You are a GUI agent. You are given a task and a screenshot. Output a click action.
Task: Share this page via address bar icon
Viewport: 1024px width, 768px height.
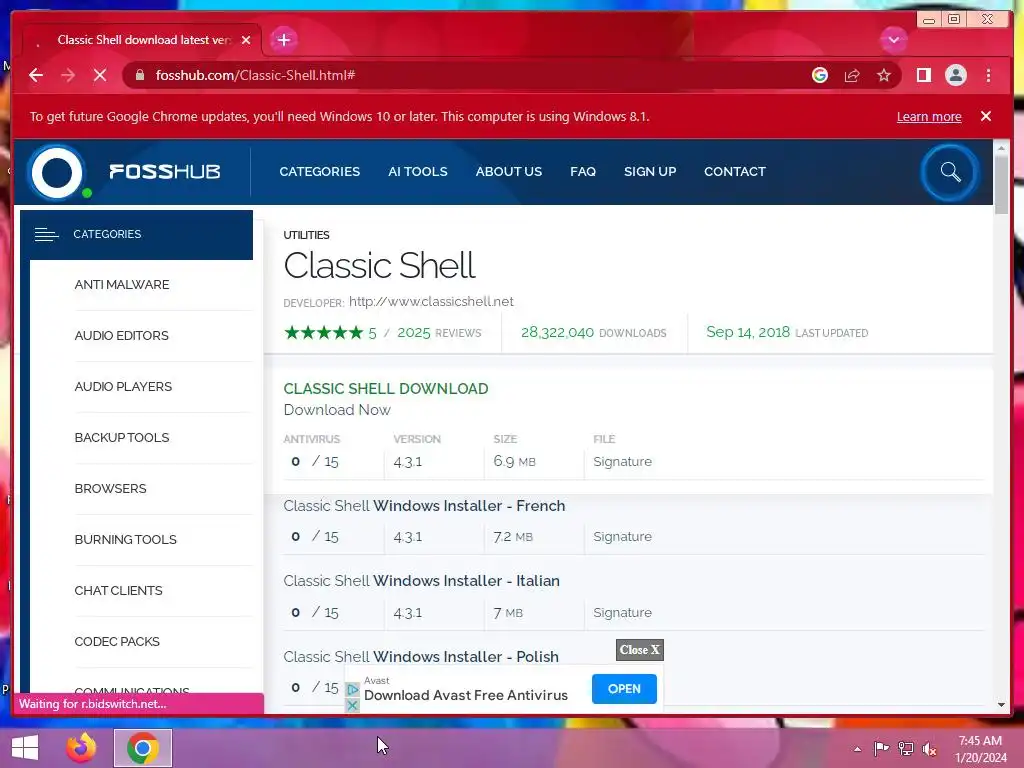click(852, 75)
